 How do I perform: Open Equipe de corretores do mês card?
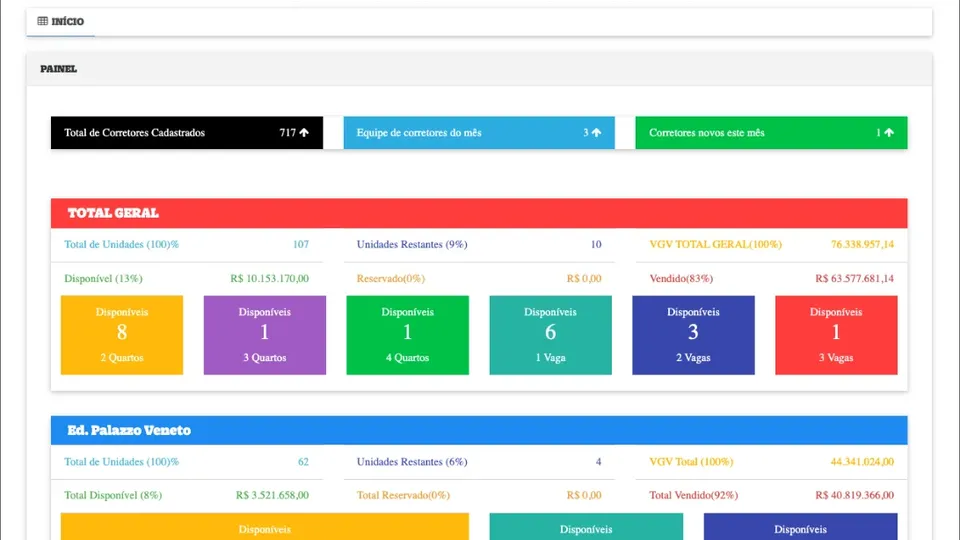pyautogui.click(x=479, y=133)
